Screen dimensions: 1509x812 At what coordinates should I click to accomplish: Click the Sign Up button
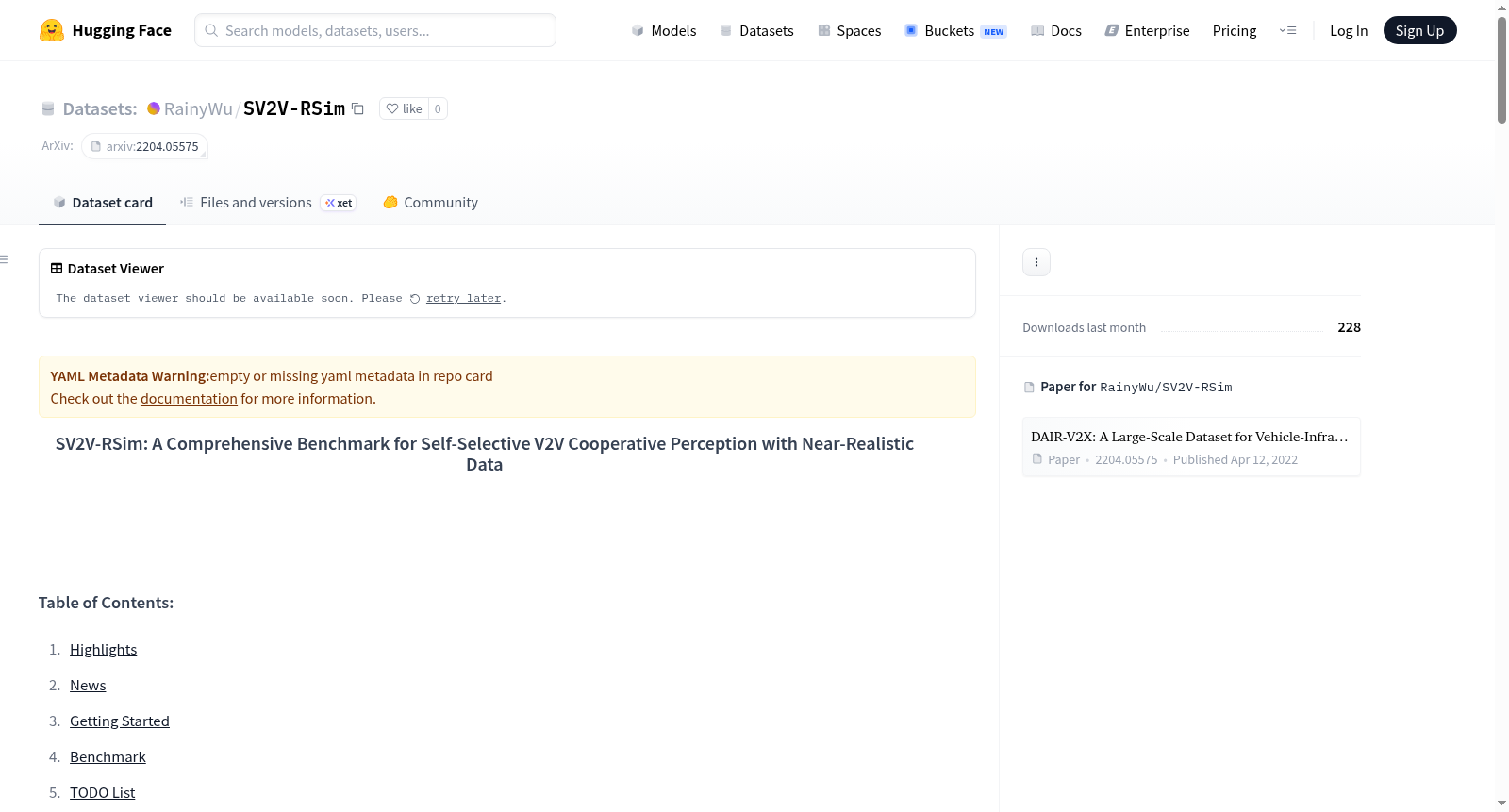(1419, 30)
